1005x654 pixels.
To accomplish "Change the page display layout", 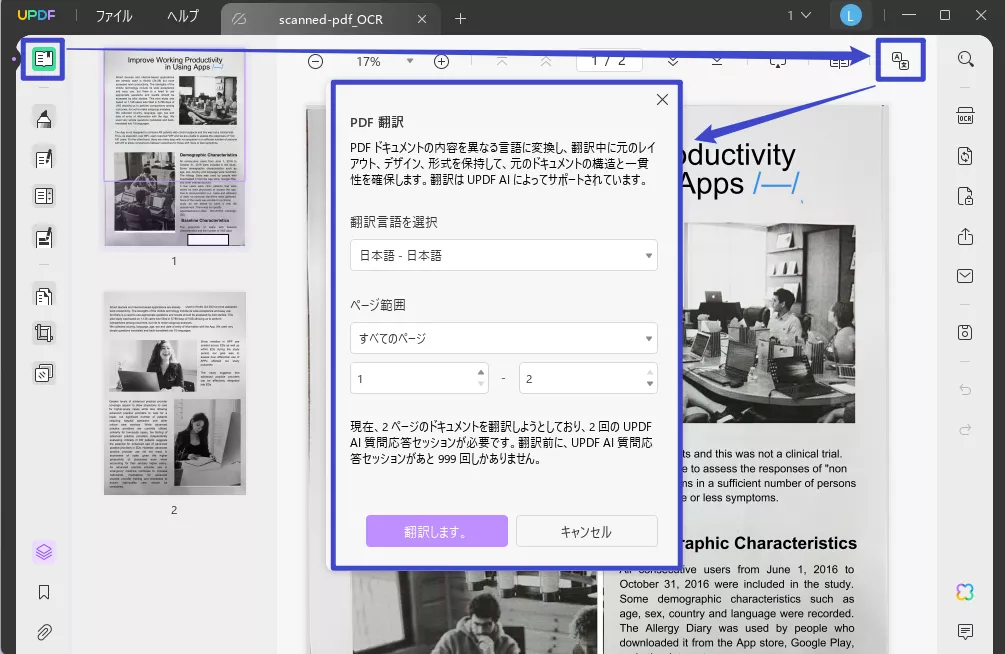I will (839, 62).
